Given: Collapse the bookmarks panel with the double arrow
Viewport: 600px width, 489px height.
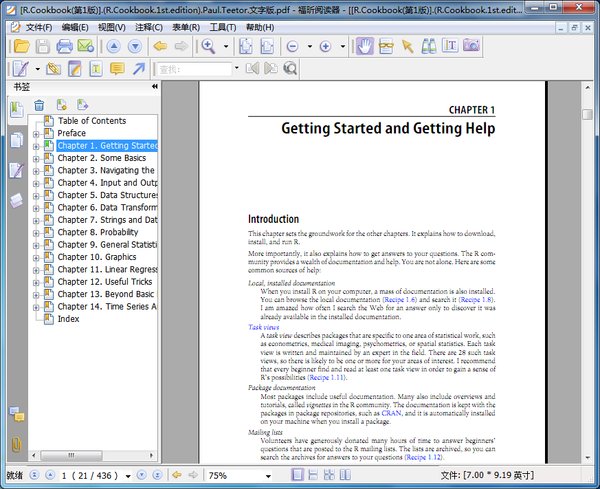Looking at the screenshot, I should click(155, 86).
